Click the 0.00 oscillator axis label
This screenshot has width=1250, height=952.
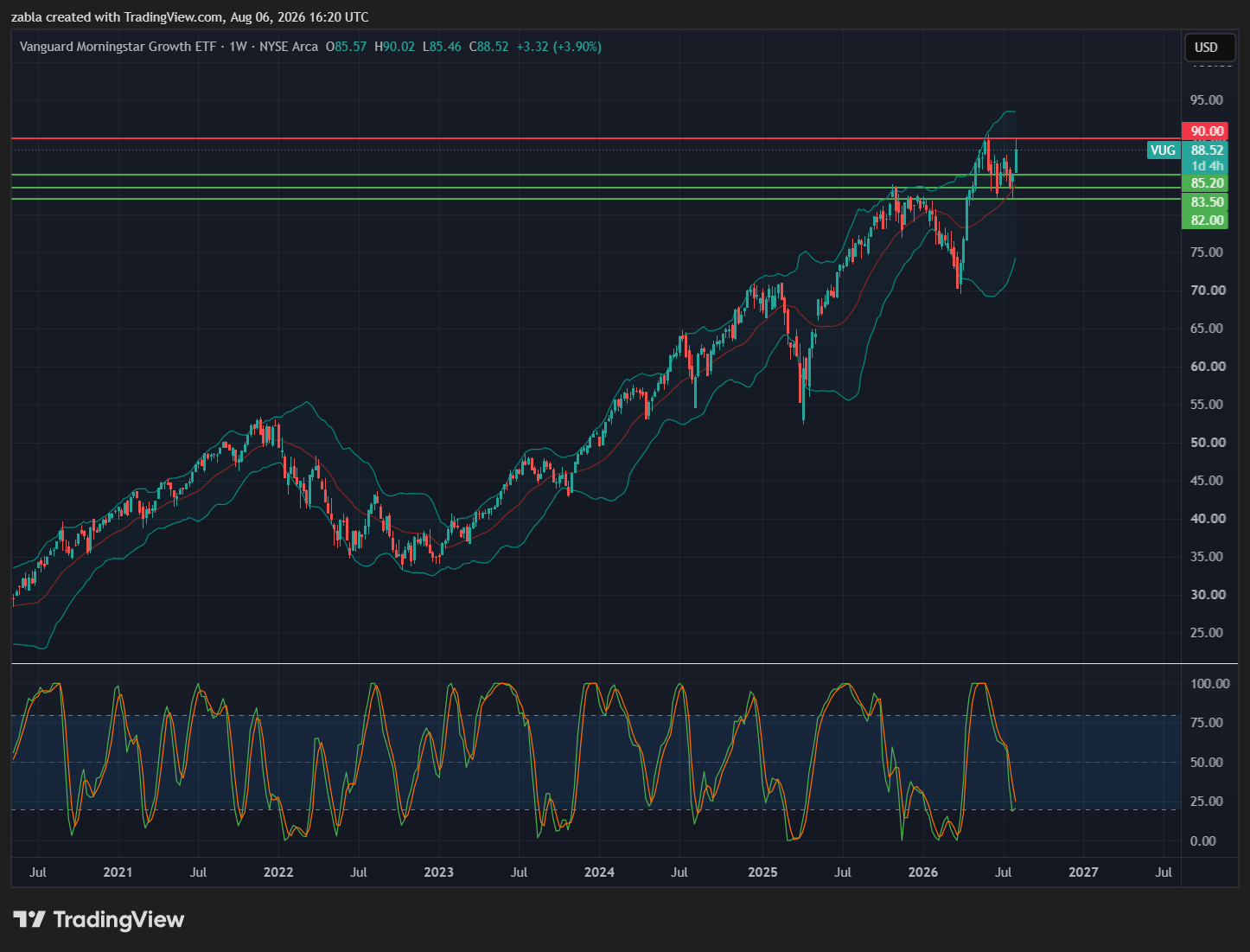(x=1202, y=841)
